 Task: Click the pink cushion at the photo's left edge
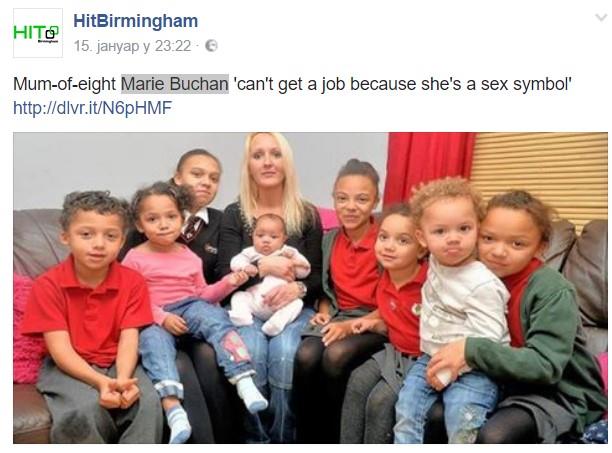click(27, 330)
